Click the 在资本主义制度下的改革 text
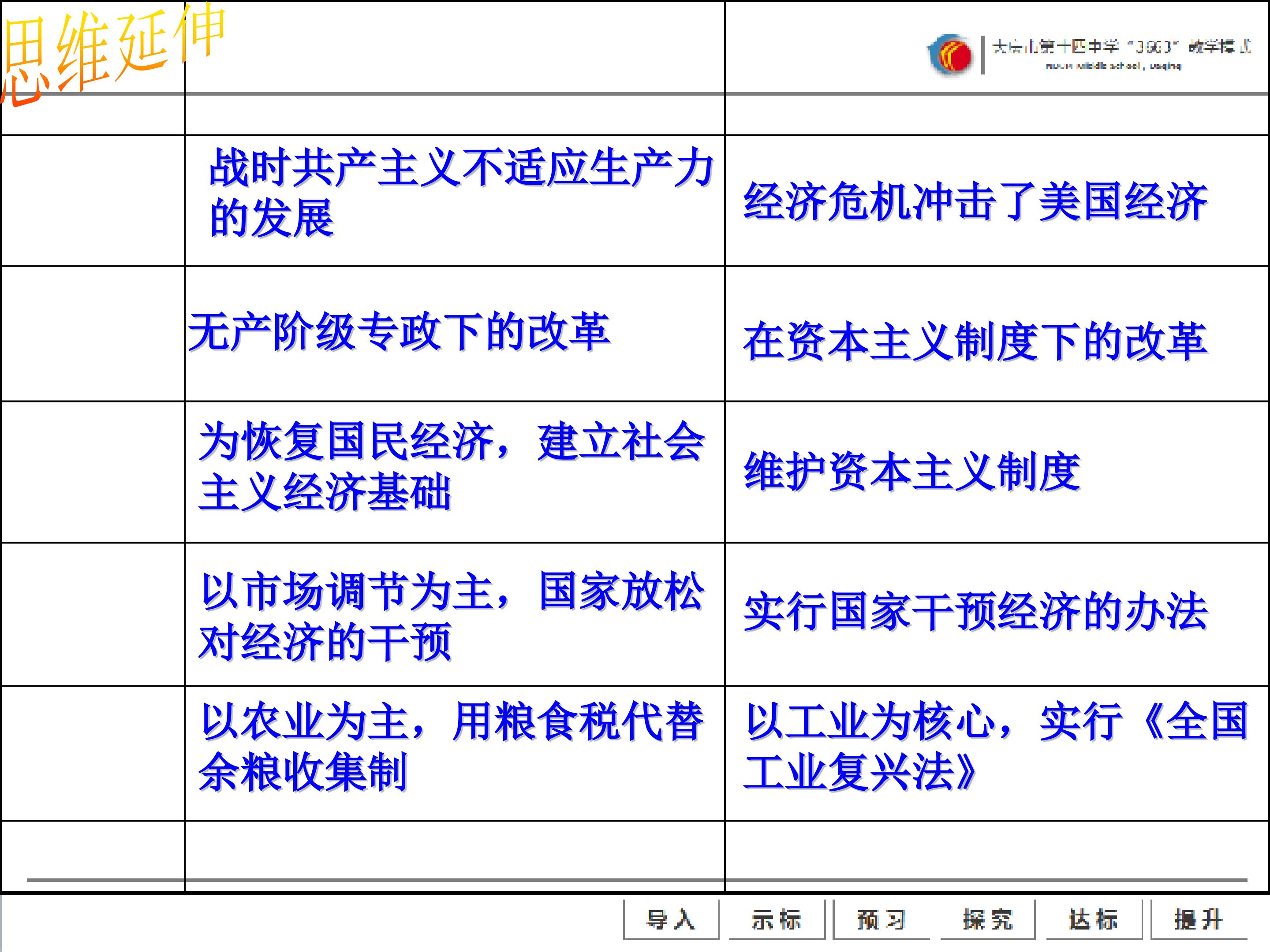The width and height of the screenshot is (1270, 952). [x=975, y=342]
